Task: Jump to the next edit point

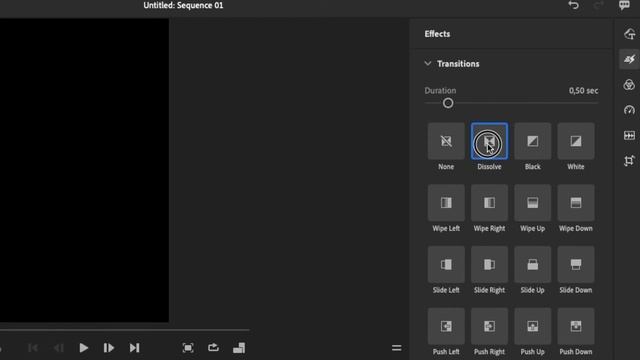Action: (134, 348)
